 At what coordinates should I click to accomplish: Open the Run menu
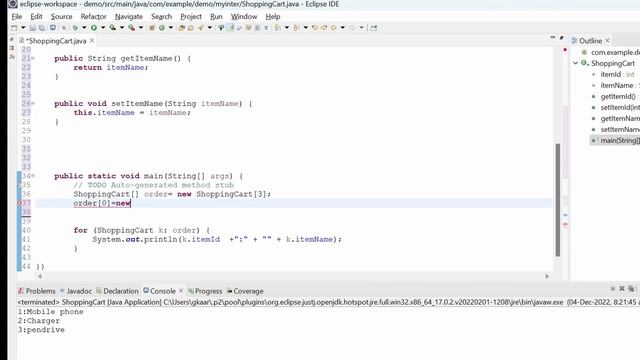[216, 16]
